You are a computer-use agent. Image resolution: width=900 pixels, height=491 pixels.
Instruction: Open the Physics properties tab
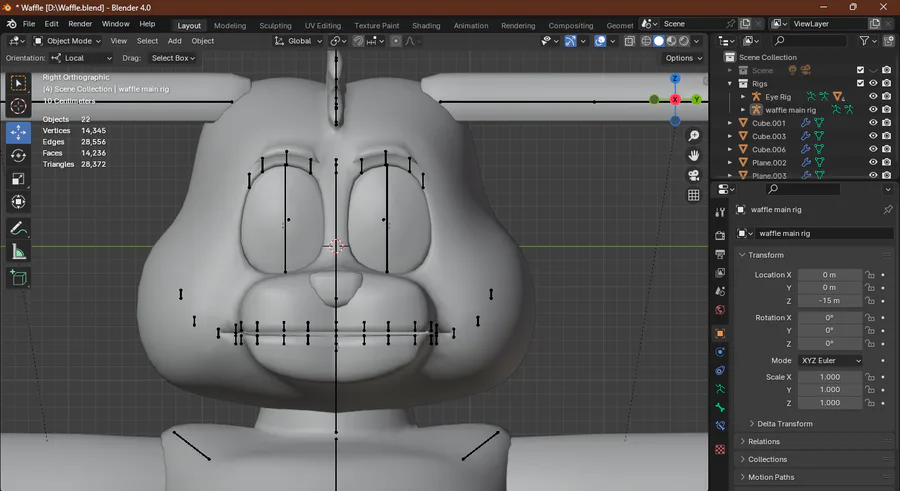click(x=720, y=351)
